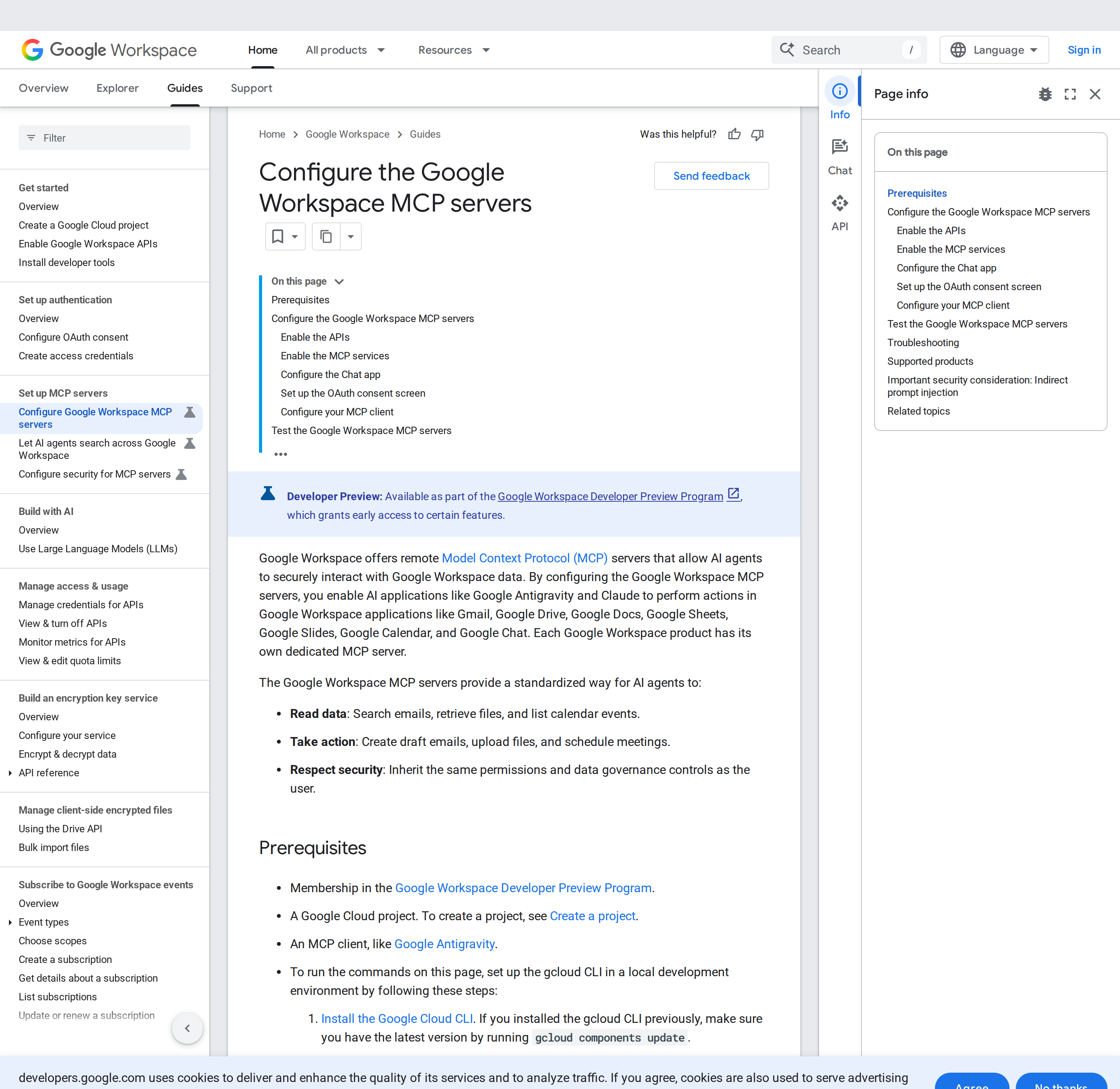1120x1089 pixels.
Task: Jump to Related topics in Page info panel
Action: [918, 411]
